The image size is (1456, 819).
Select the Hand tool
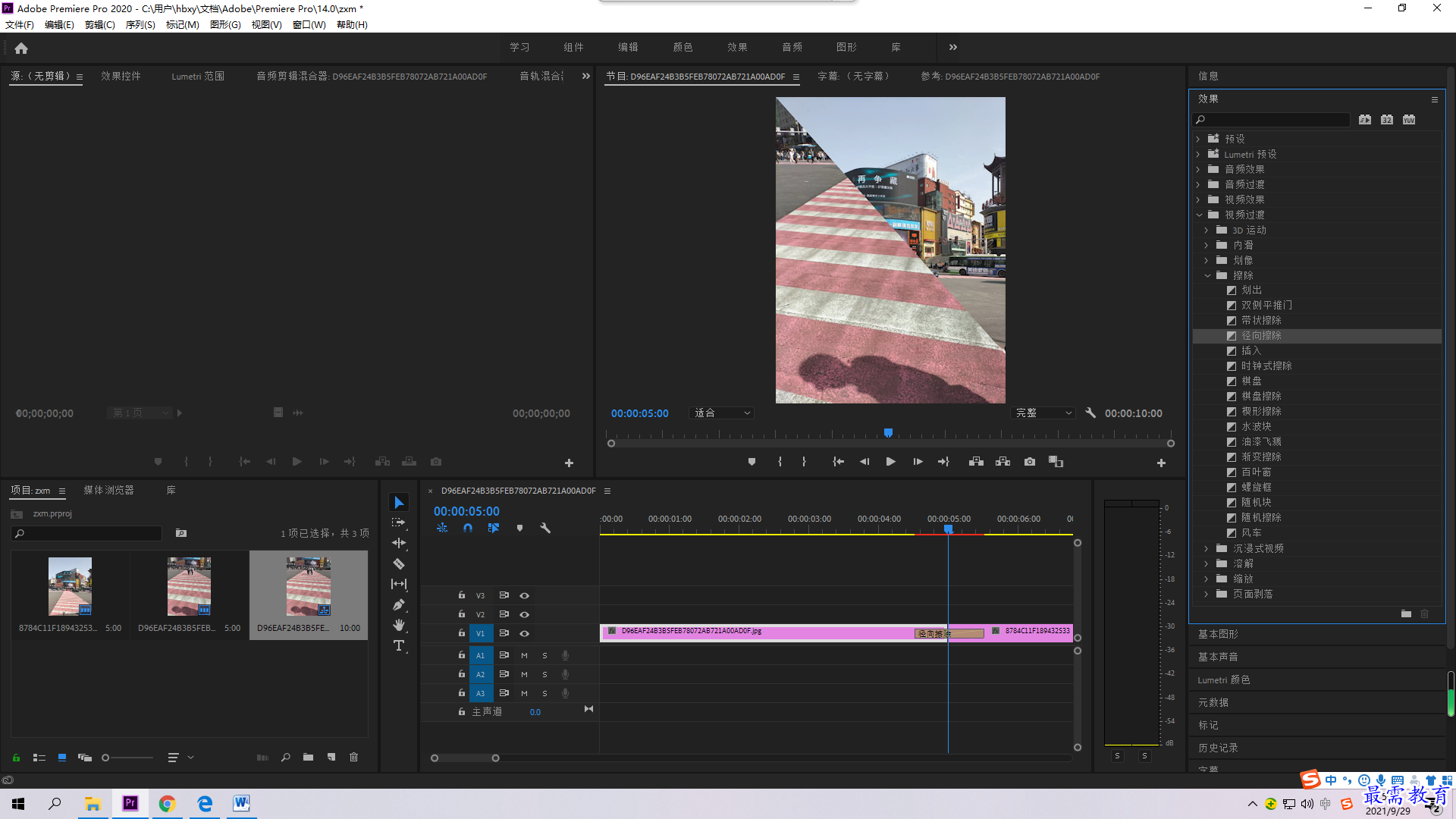point(399,625)
